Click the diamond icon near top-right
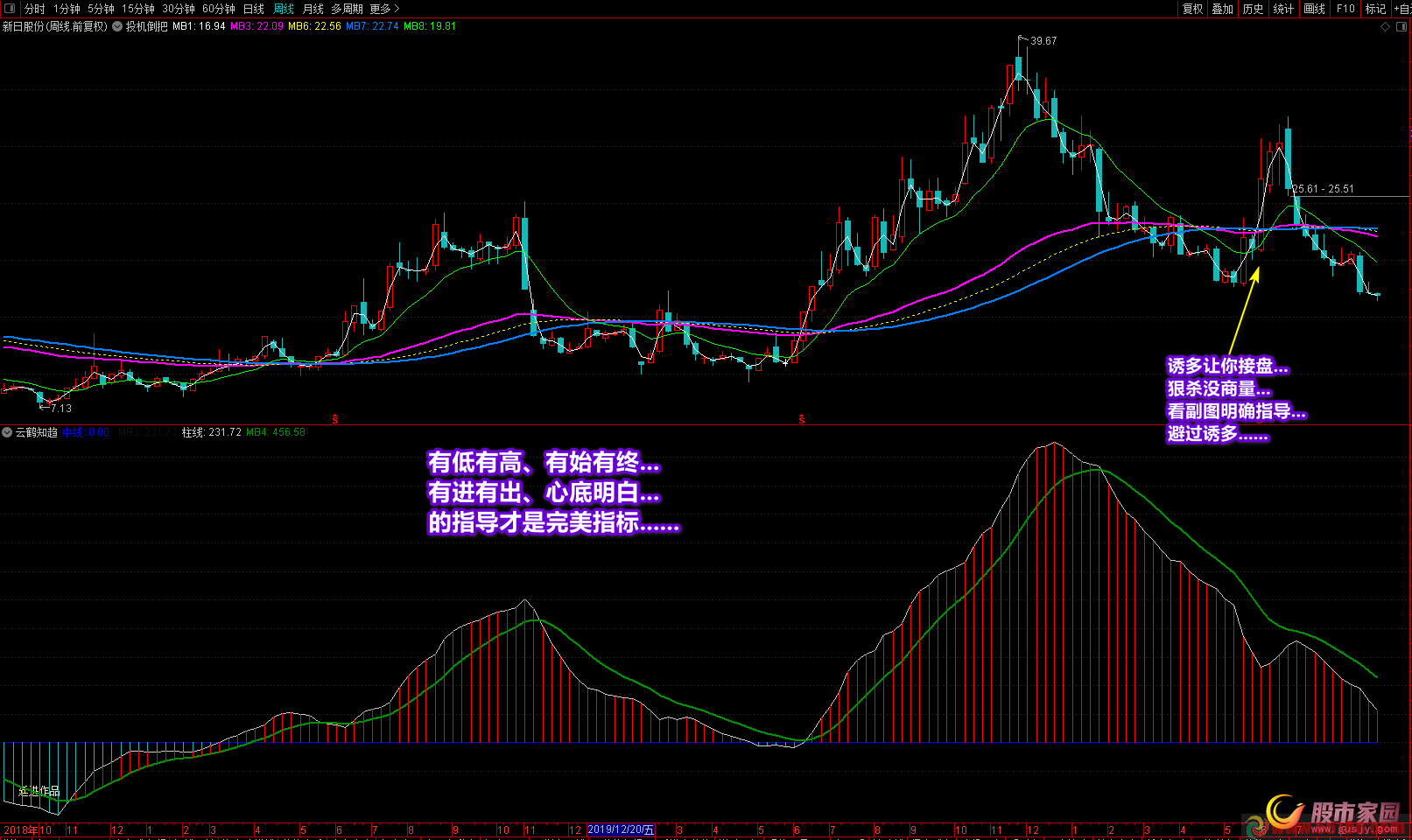The height and width of the screenshot is (840, 1412). click(x=1385, y=27)
